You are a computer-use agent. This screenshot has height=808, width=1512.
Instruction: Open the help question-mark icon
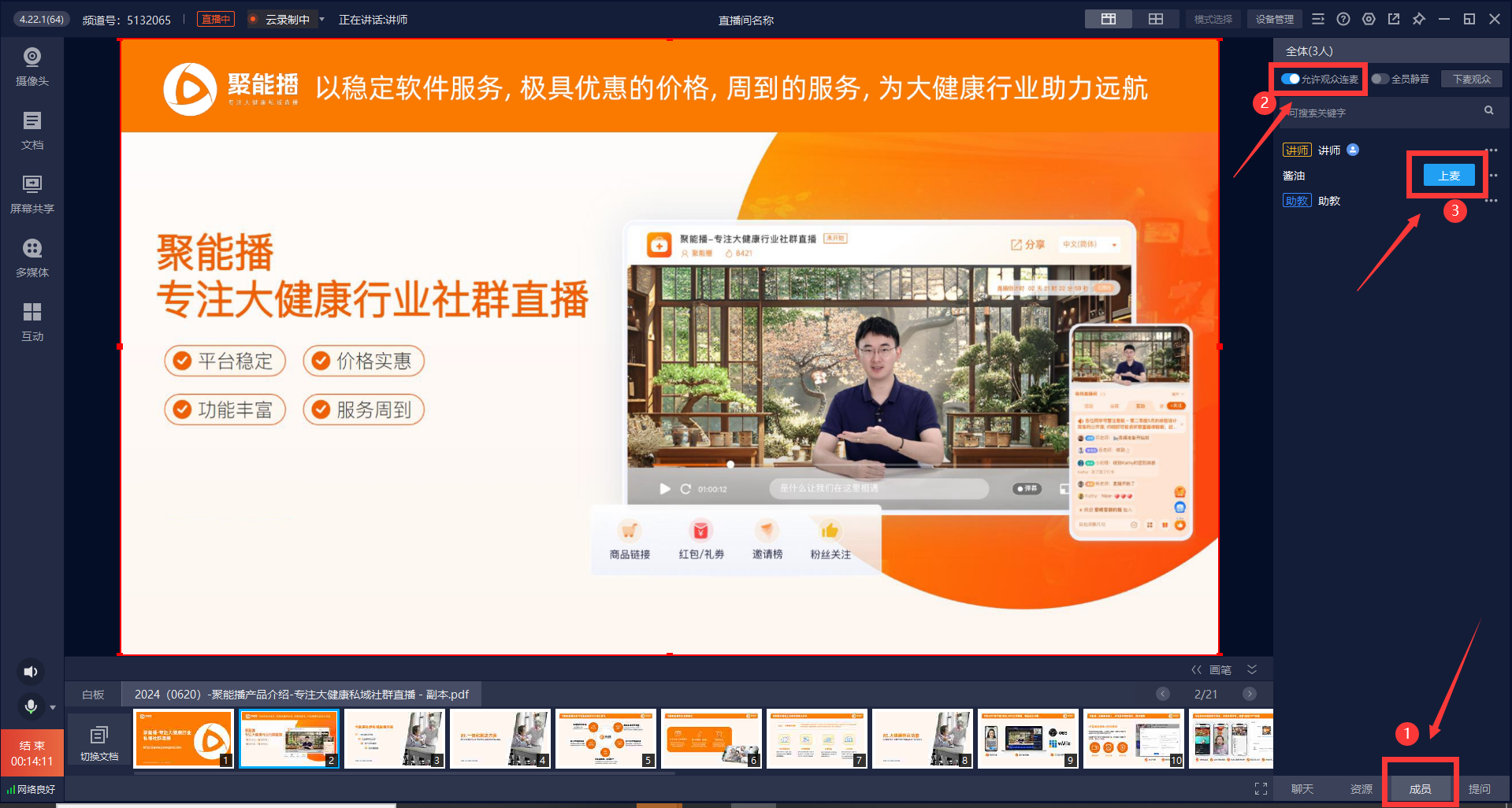[x=1343, y=19]
